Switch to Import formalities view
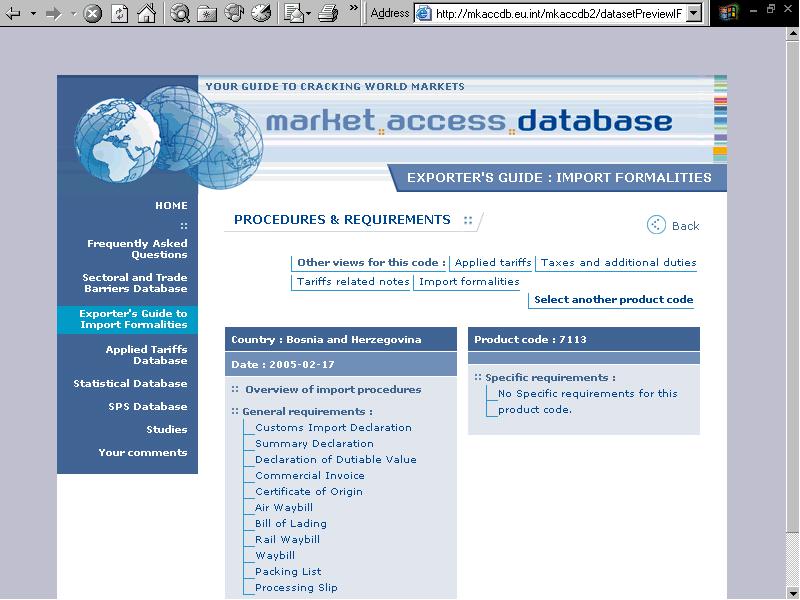This screenshot has width=800, height=600. click(x=469, y=282)
